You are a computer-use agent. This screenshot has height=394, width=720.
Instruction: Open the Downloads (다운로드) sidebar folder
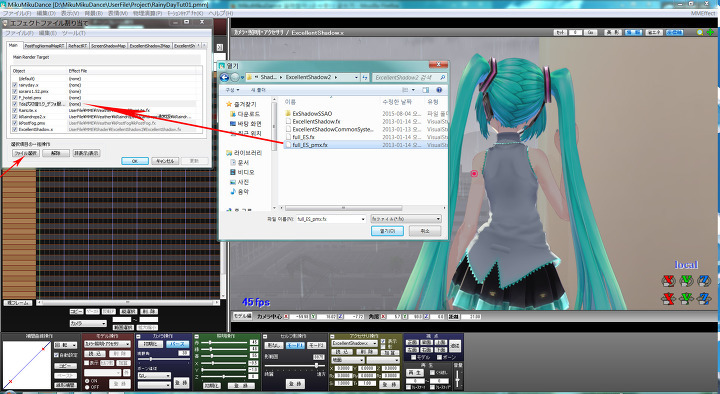245,114
